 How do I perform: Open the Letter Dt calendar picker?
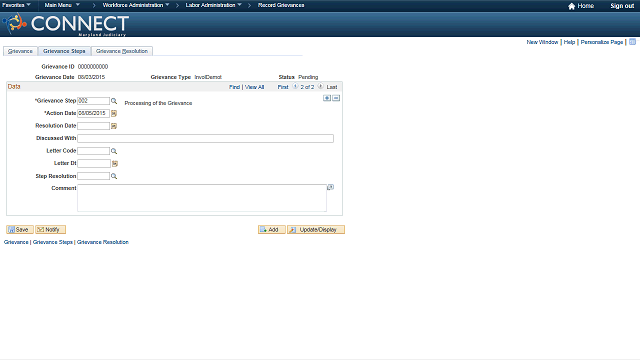pos(115,164)
